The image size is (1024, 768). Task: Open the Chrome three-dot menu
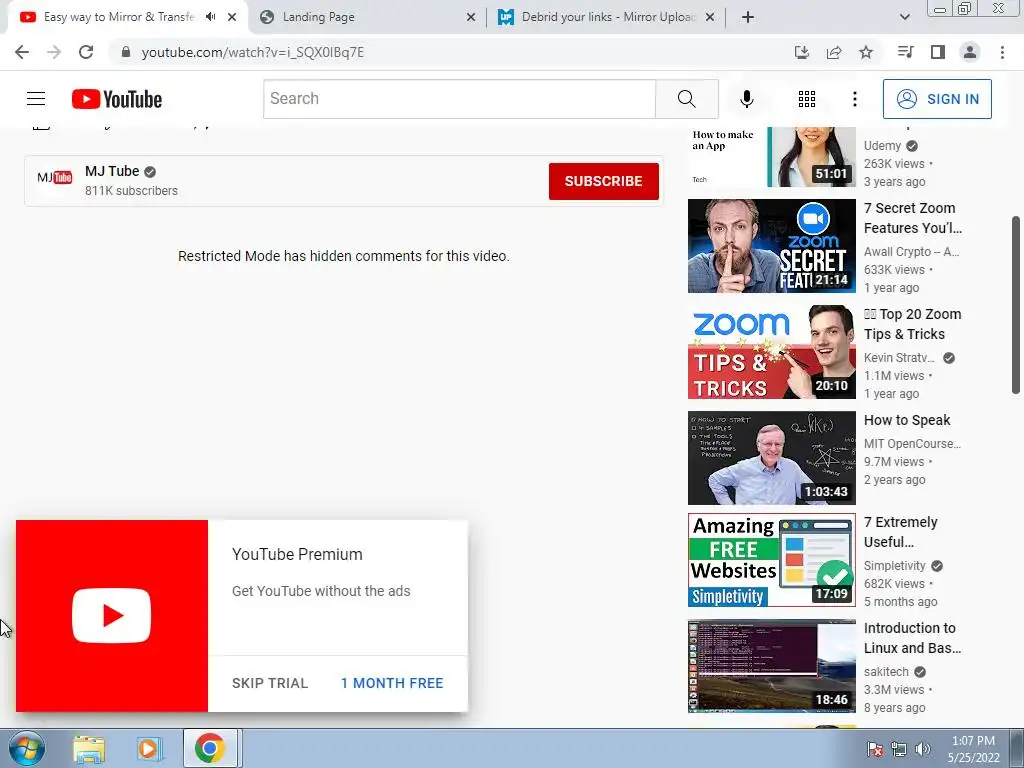pos(1002,52)
